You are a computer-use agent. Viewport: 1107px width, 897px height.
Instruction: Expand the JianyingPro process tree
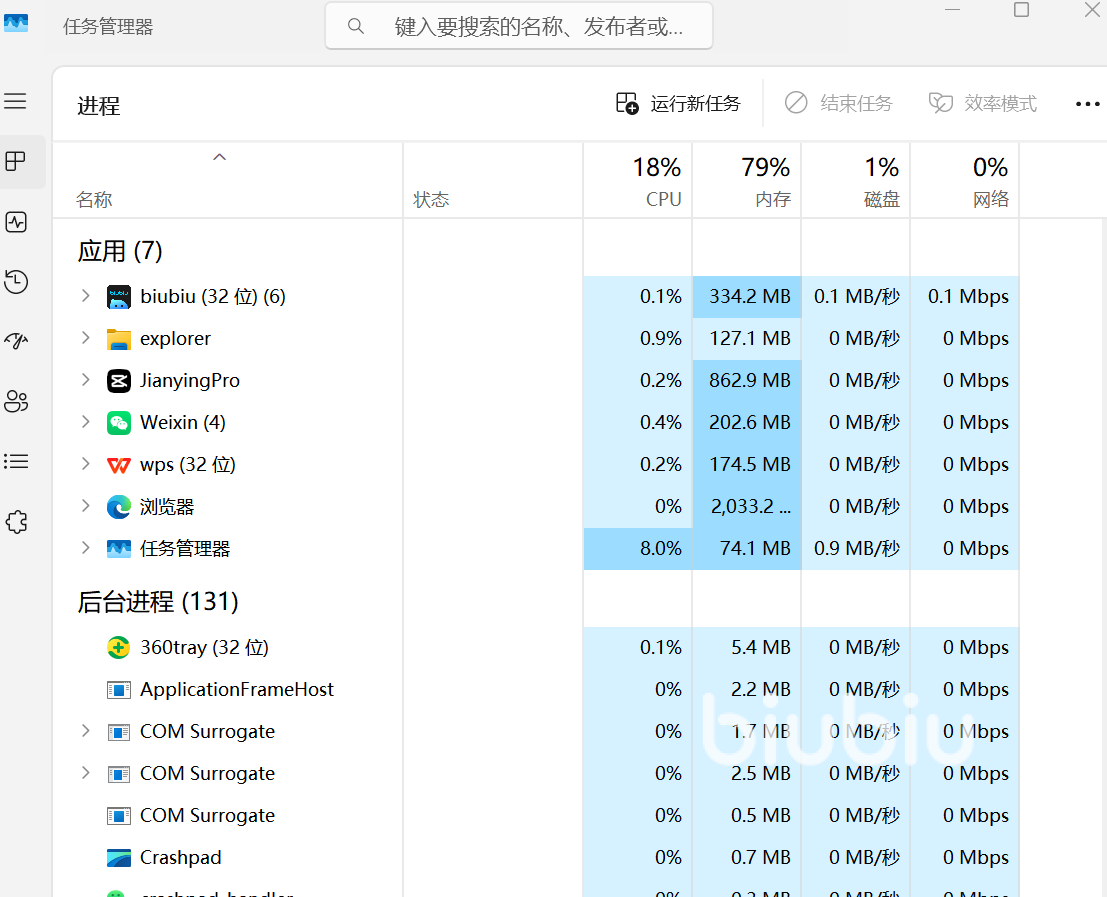[x=86, y=380]
